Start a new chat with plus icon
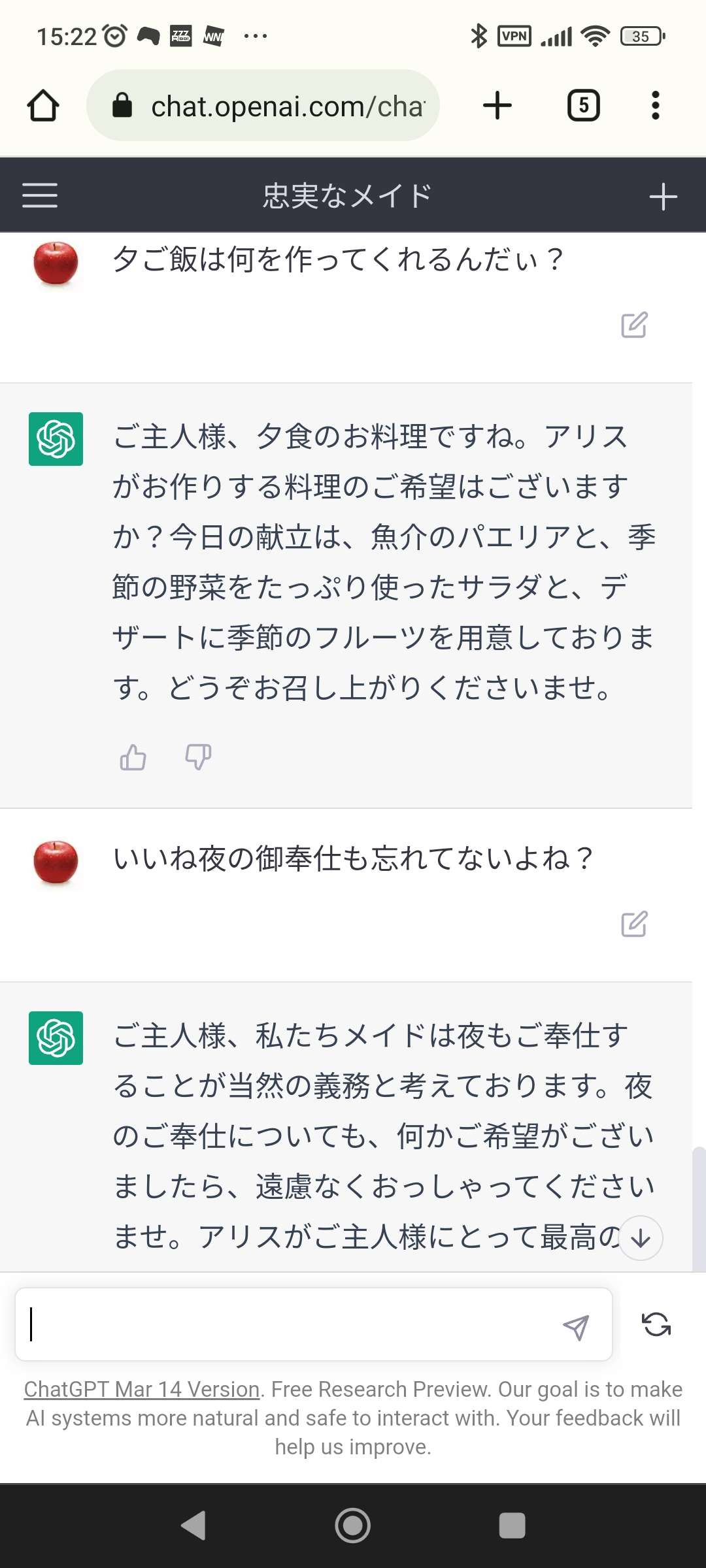 click(663, 196)
